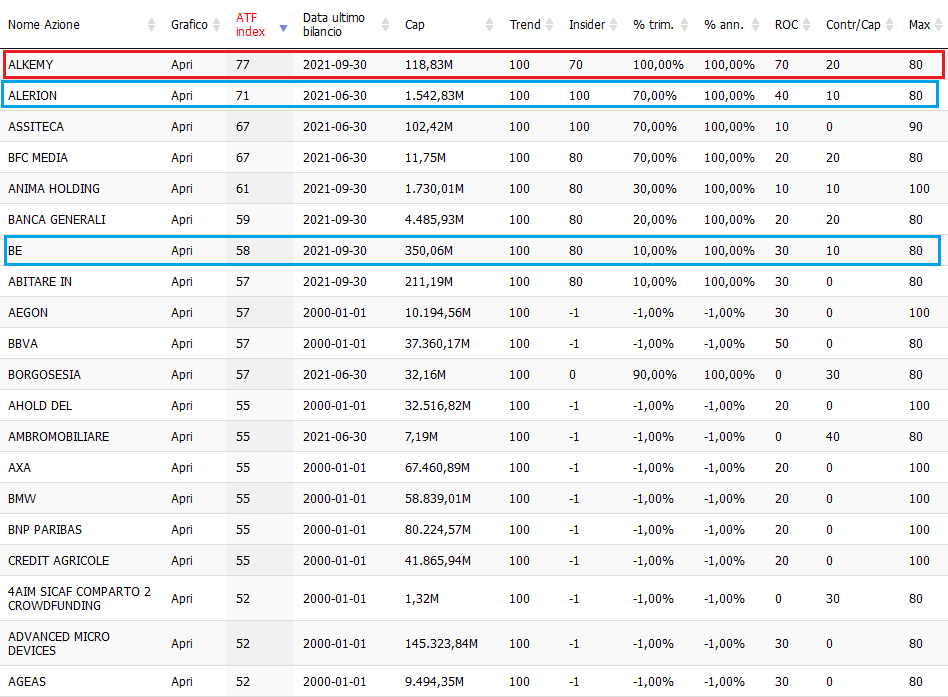Select the ABITARE IN stock name

coord(40,282)
